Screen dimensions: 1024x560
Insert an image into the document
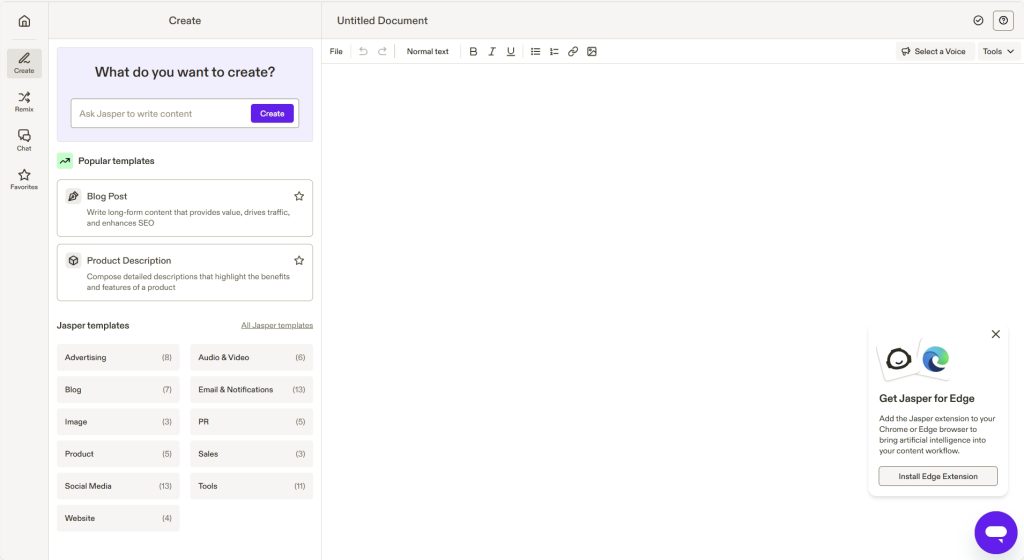pyautogui.click(x=592, y=52)
